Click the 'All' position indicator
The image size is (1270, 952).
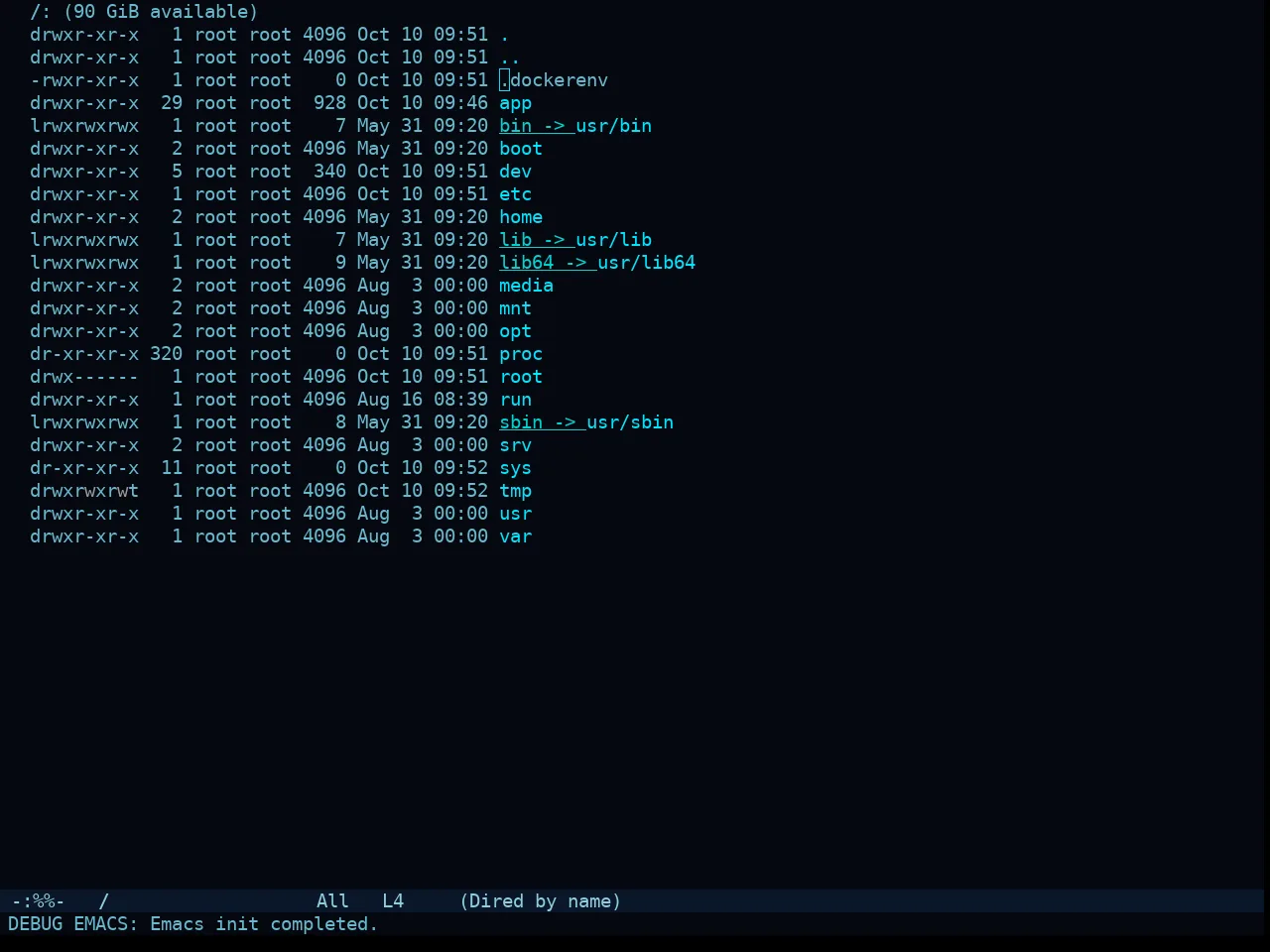click(x=332, y=901)
